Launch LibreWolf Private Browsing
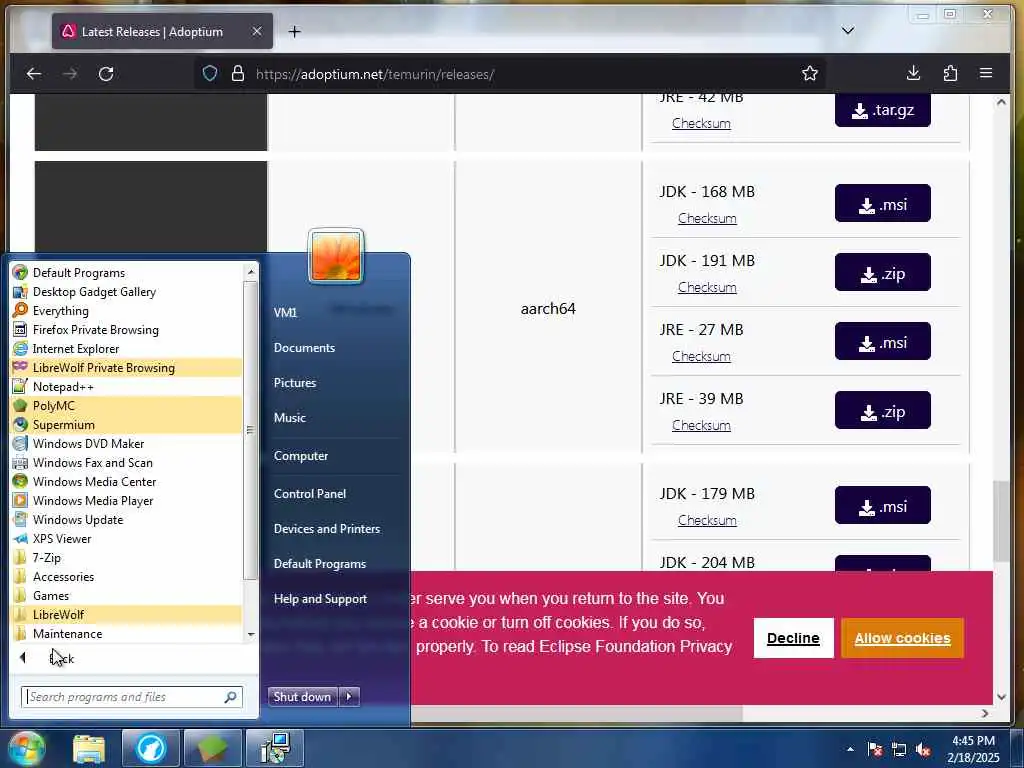 [104, 367]
